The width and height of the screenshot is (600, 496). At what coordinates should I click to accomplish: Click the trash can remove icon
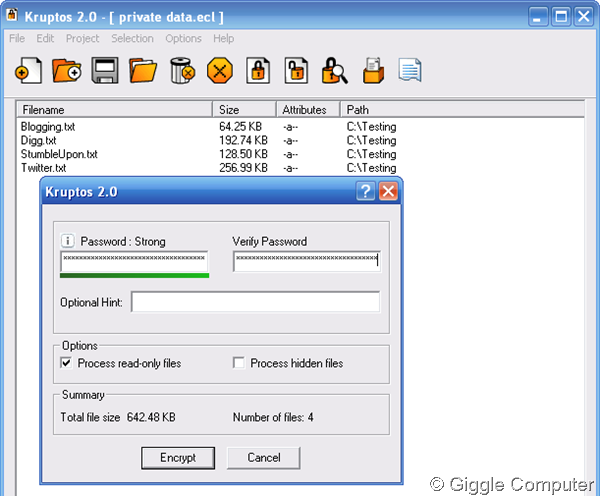tap(182, 70)
